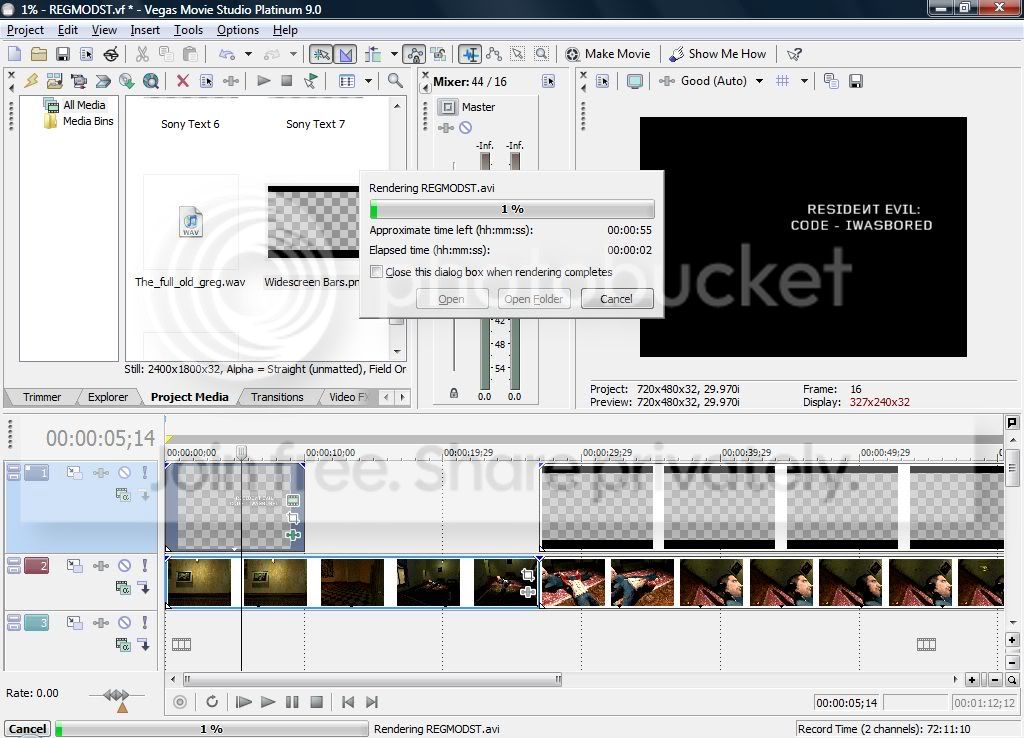1024x738 pixels.
Task: Click the Cut scissors icon
Action: click(142, 54)
